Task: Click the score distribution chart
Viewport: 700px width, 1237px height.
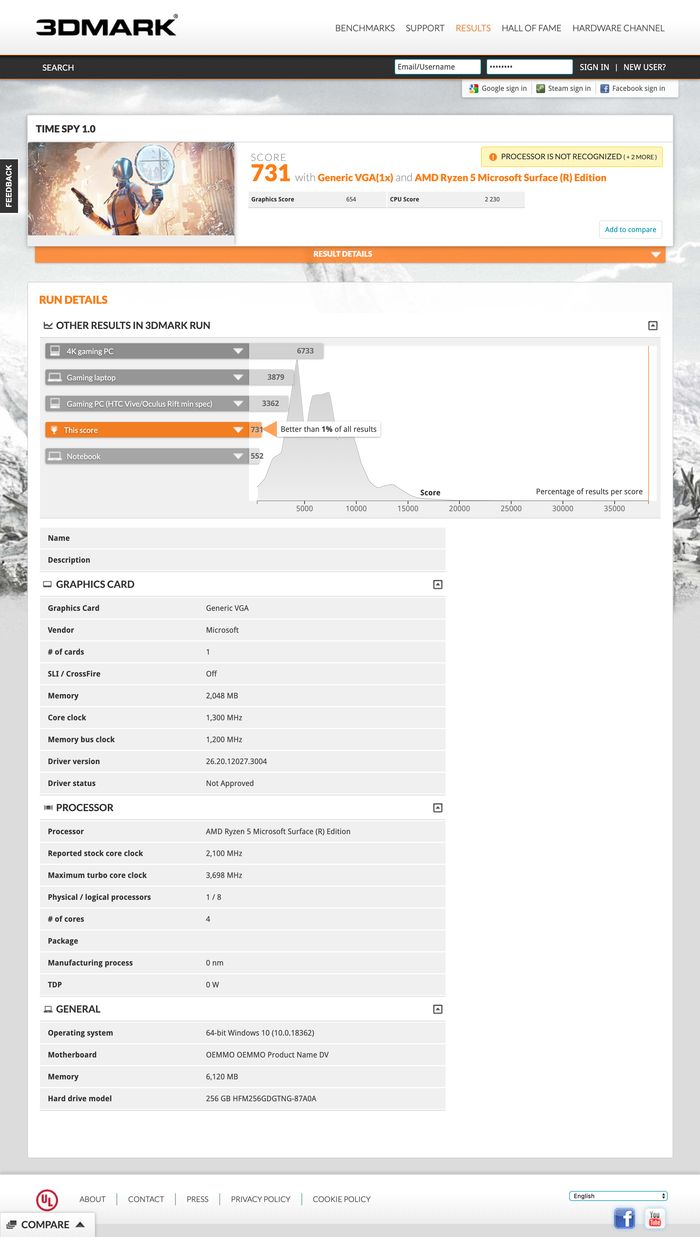Action: pos(453,423)
